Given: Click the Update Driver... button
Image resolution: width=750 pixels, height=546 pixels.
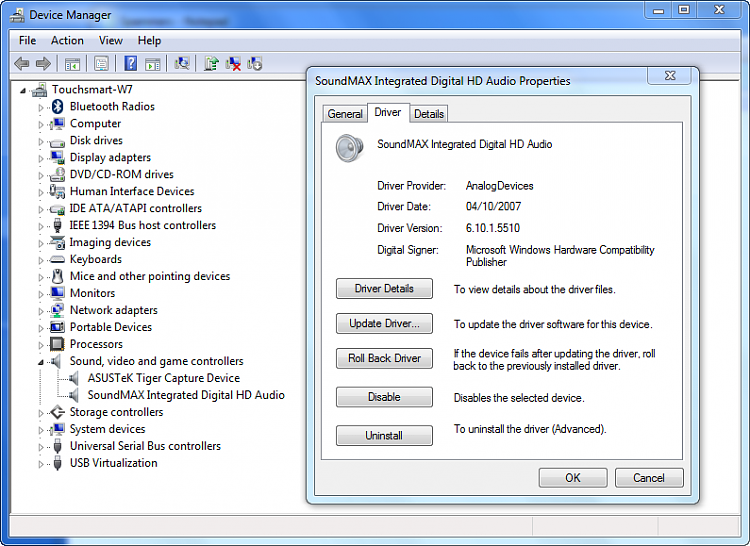Looking at the screenshot, I should pos(384,323).
